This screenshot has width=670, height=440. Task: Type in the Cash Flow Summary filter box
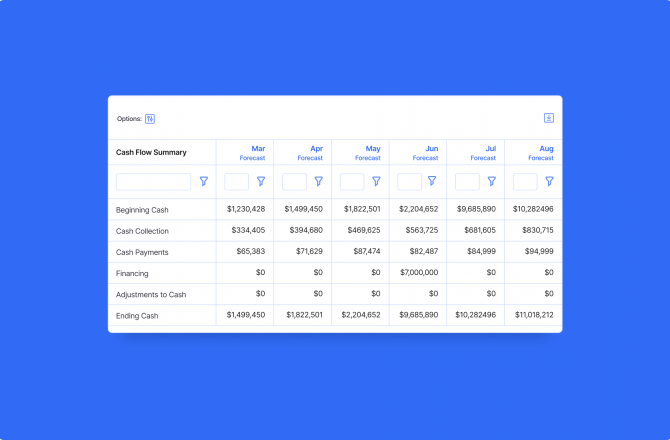coord(153,182)
